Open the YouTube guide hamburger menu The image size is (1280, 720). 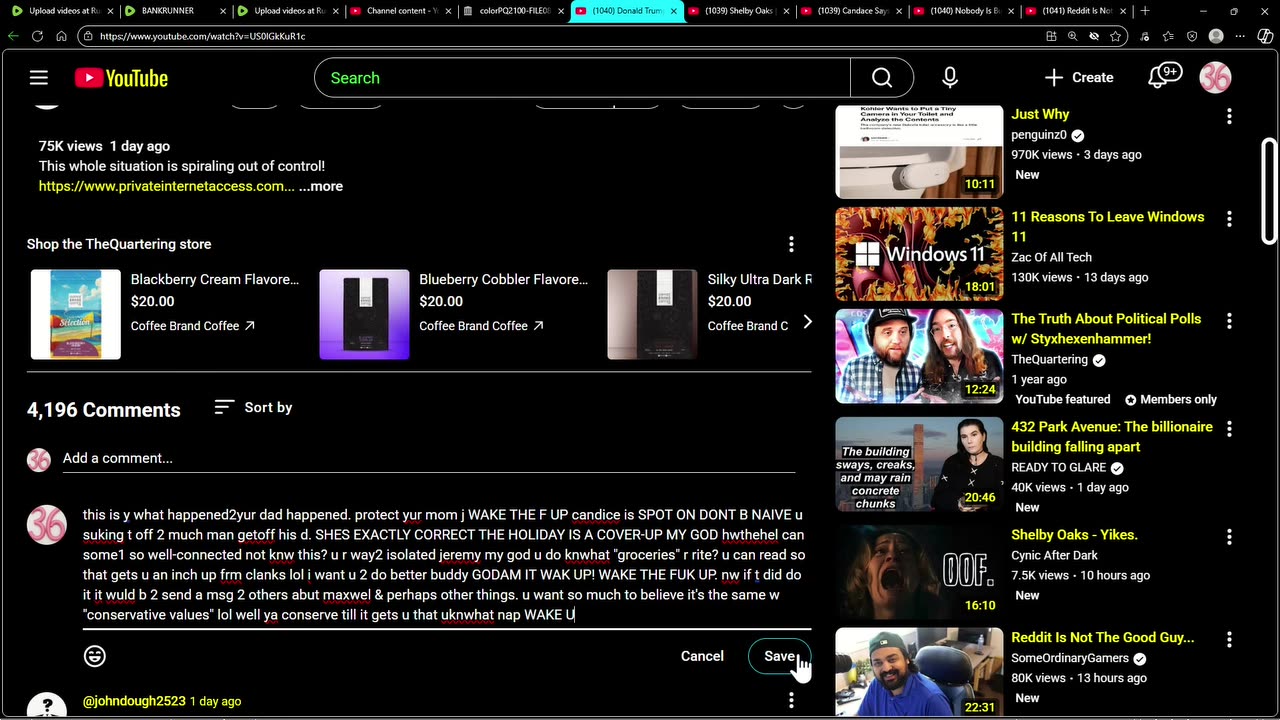(39, 78)
